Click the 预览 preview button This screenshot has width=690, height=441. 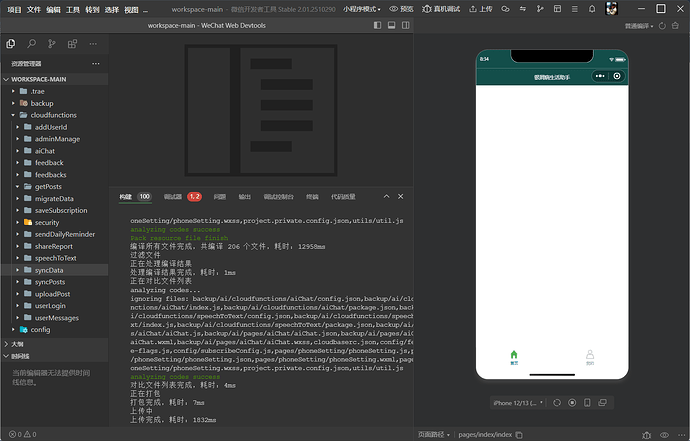401,9
